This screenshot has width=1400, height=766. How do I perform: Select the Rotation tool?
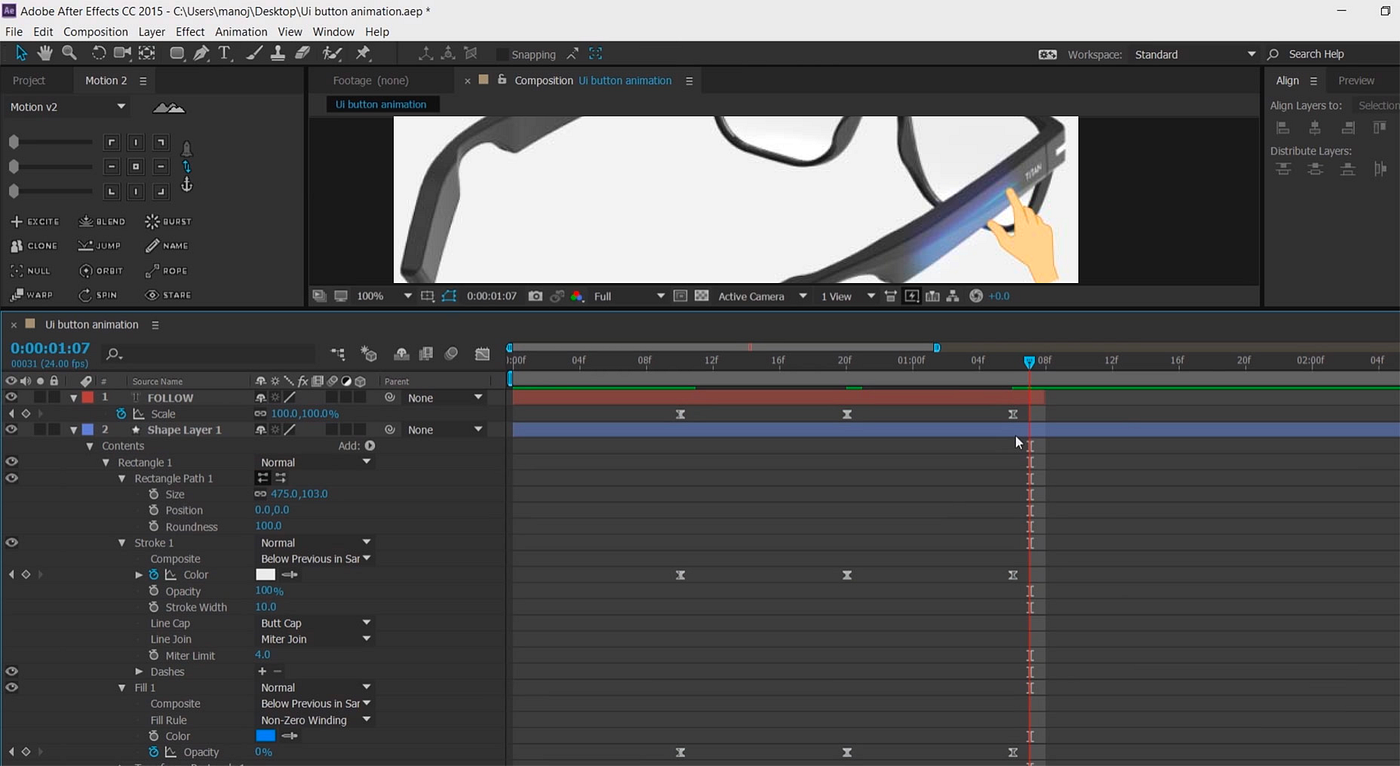[99, 53]
